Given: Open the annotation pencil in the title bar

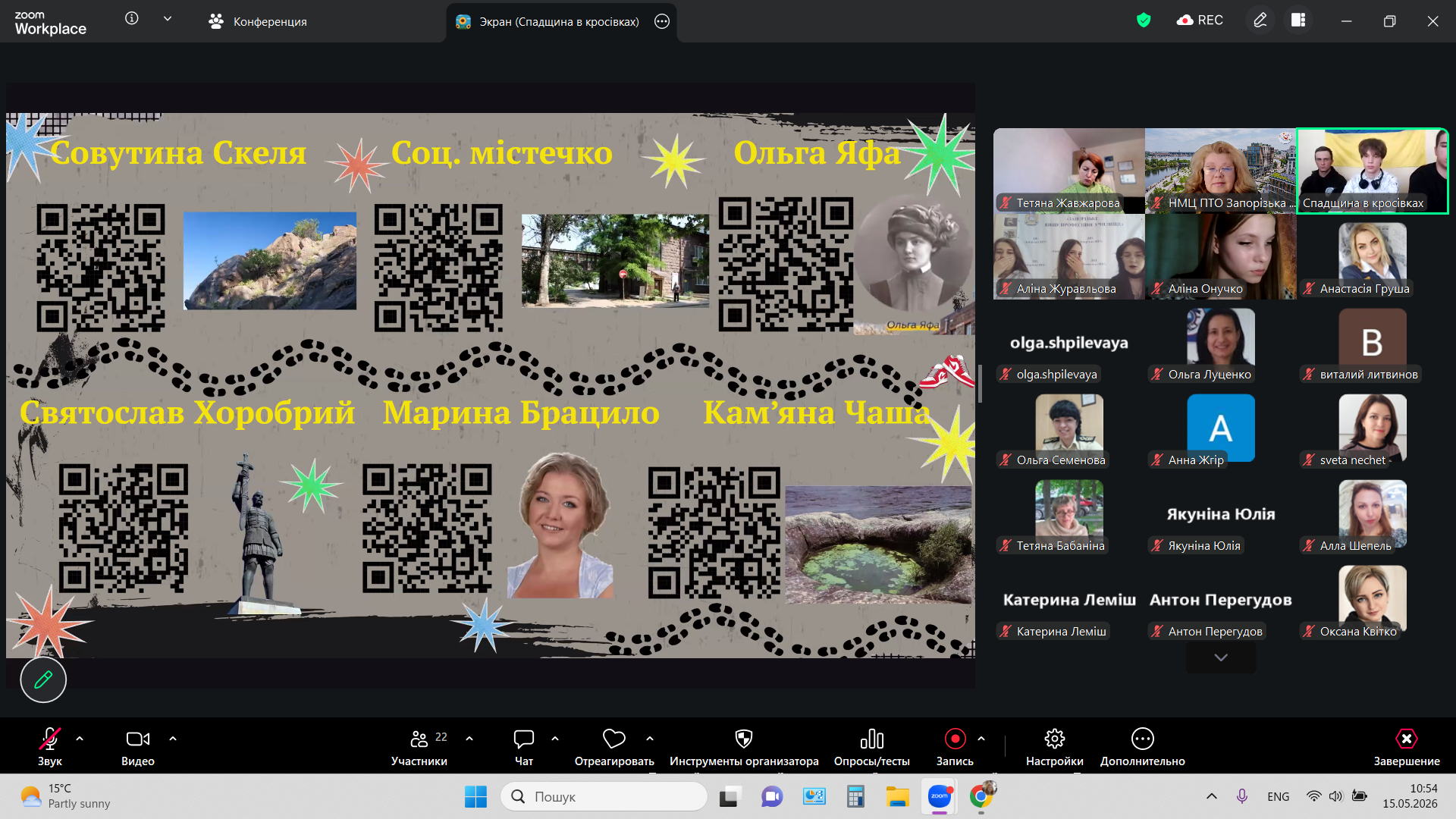Looking at the screenshot, I should point(1260,20).
